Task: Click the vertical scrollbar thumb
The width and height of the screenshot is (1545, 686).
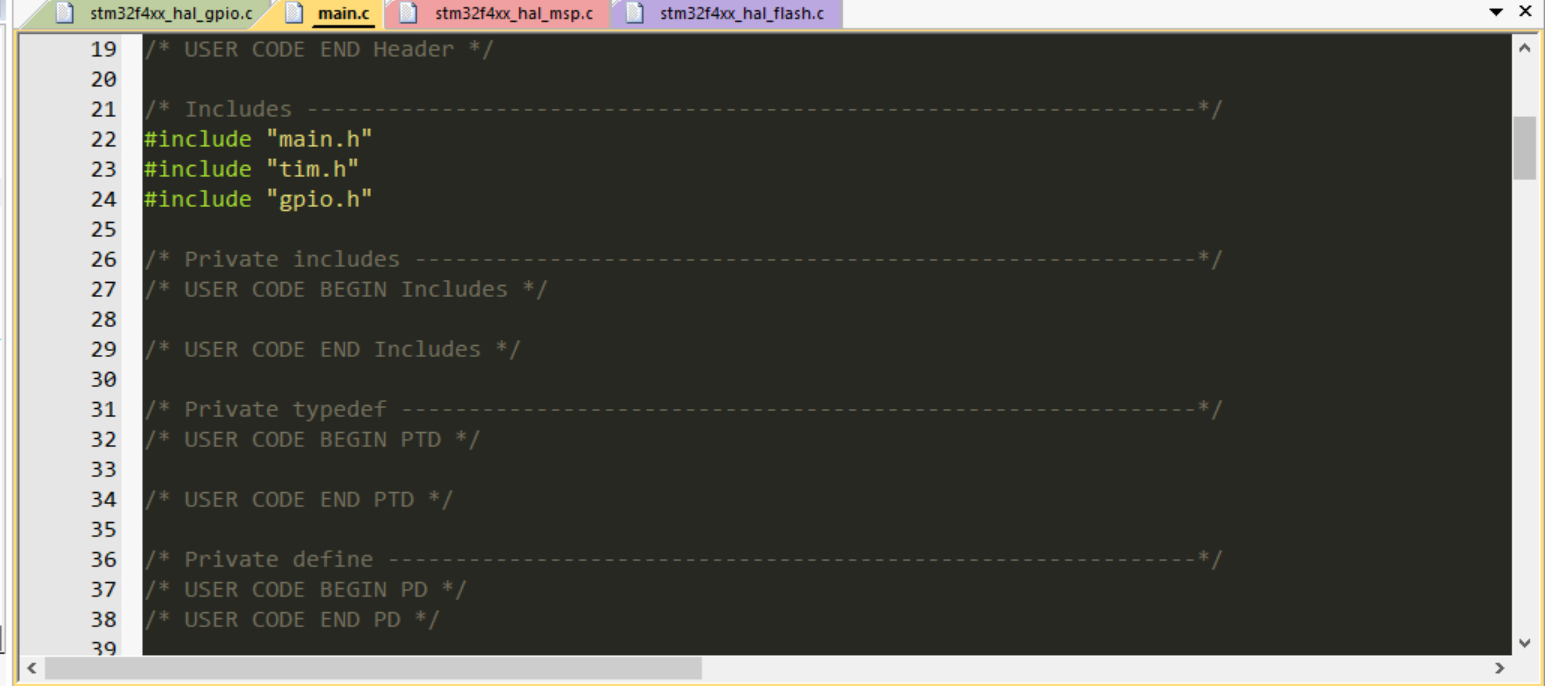Action: coord(1524,148)
